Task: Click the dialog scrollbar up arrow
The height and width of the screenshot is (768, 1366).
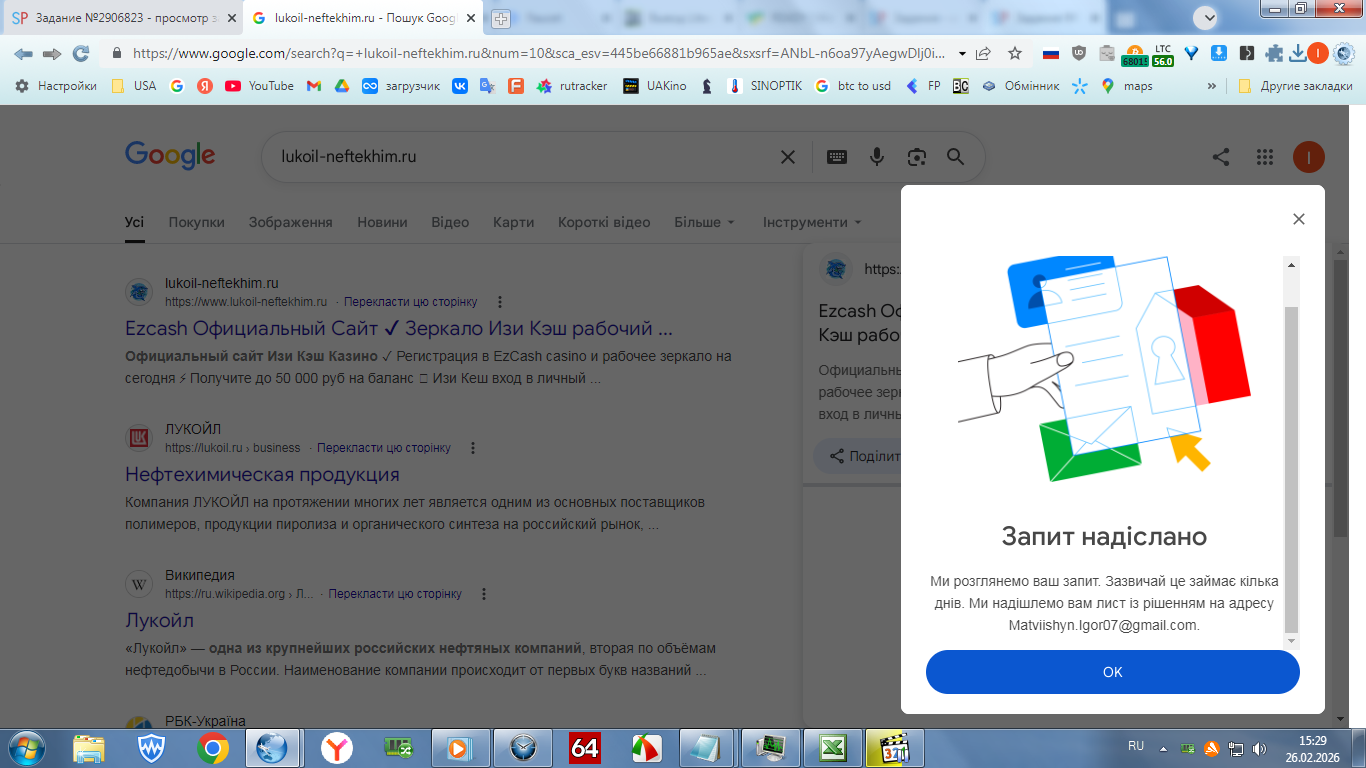Action: click(1292, 265)
